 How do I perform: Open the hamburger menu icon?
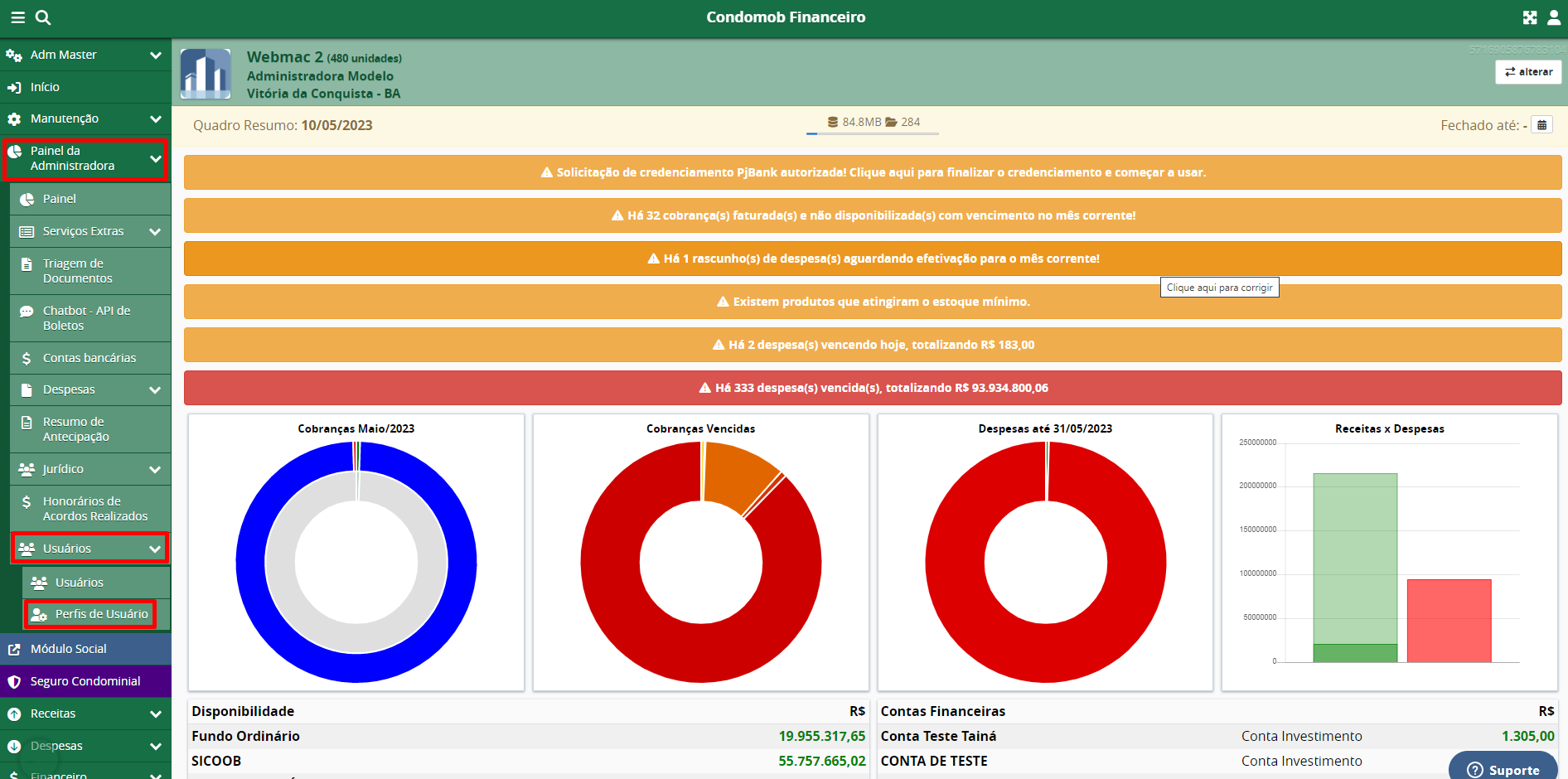pos(17,17)
